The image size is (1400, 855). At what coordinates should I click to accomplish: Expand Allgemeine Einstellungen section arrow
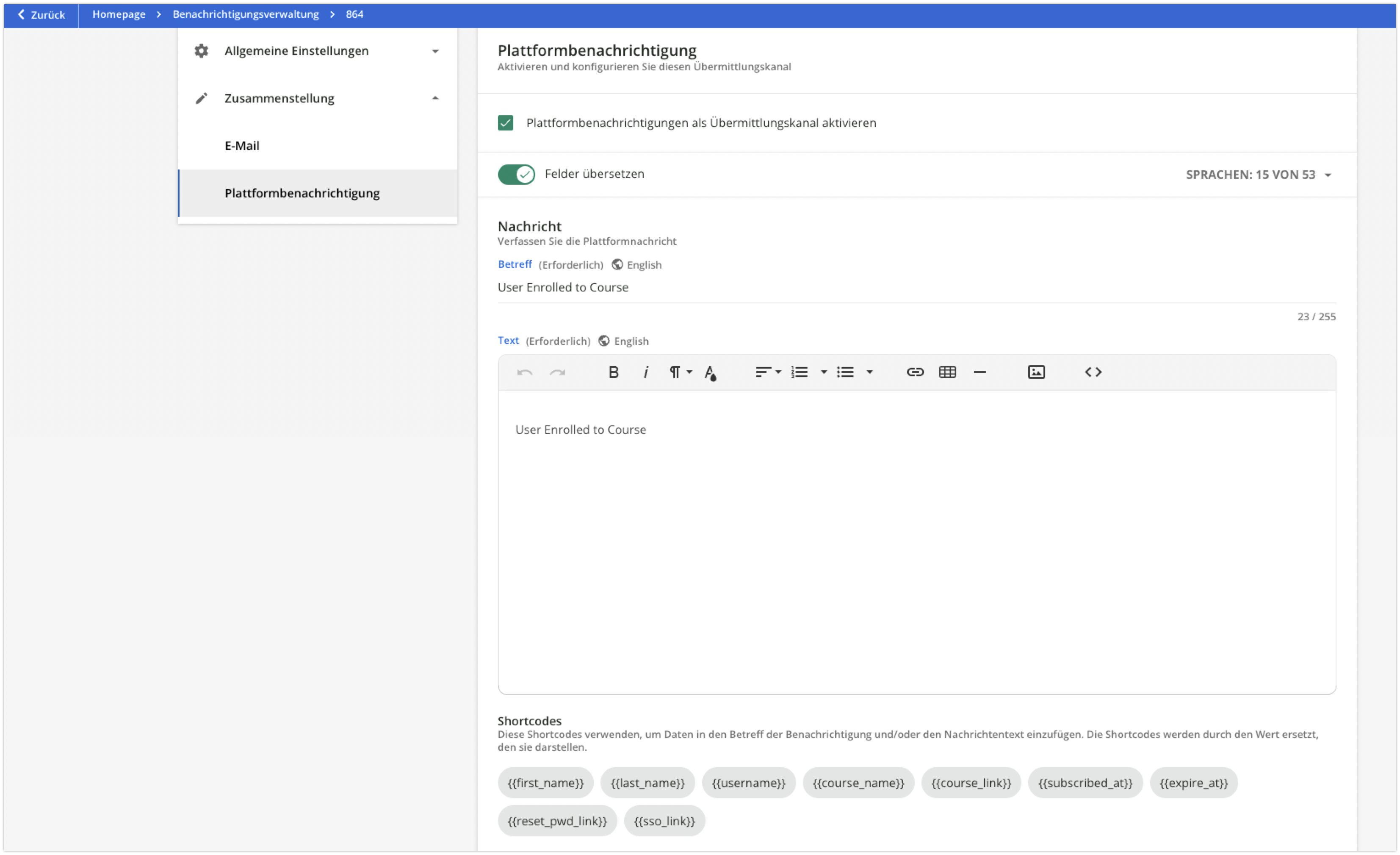(x=435, y=51)
